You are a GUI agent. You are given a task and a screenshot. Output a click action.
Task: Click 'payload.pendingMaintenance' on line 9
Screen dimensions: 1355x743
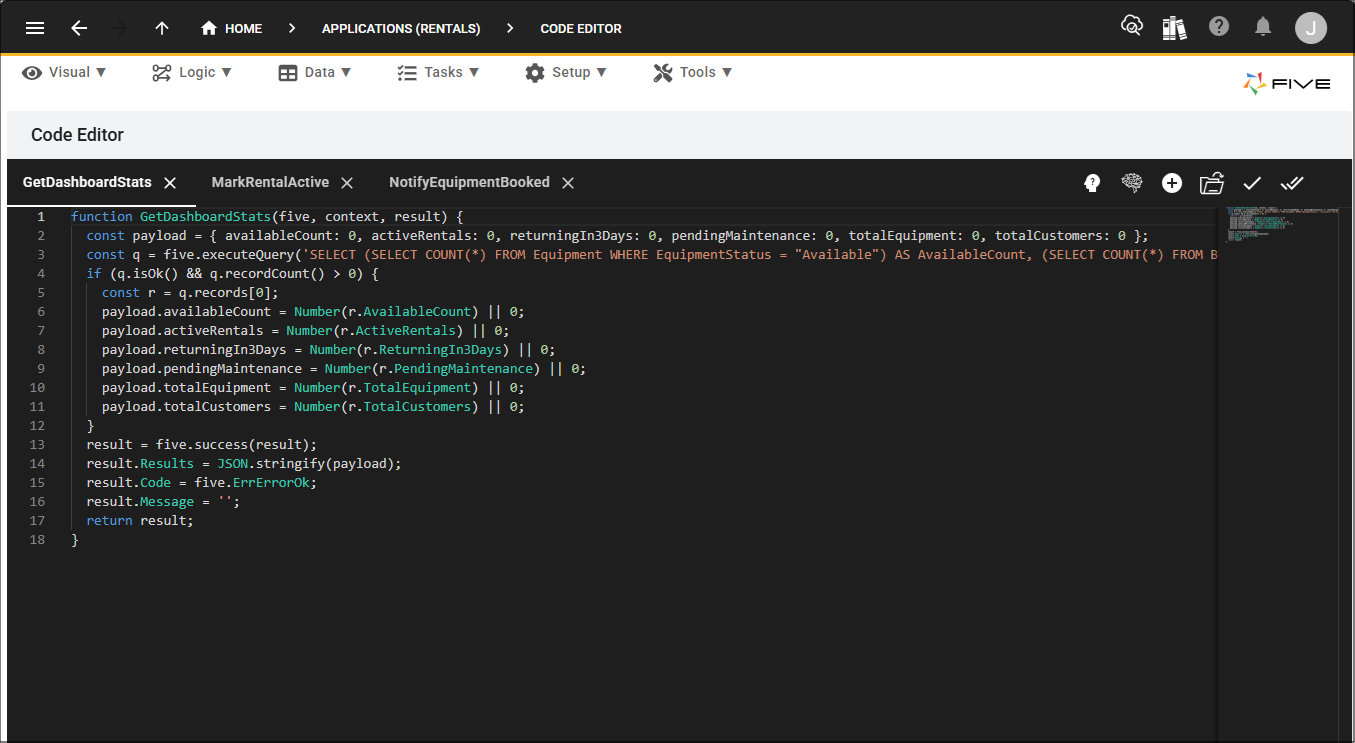(x=202, y=368)
